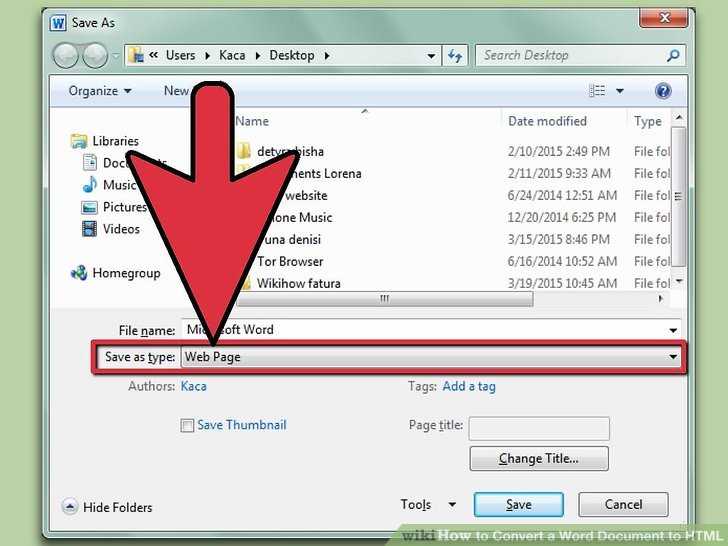The height and width of the screenshot is (546, 728).
Task: Click the 2/11/2015 9:33 AM date cell
Action: click(x=559, y=174)
